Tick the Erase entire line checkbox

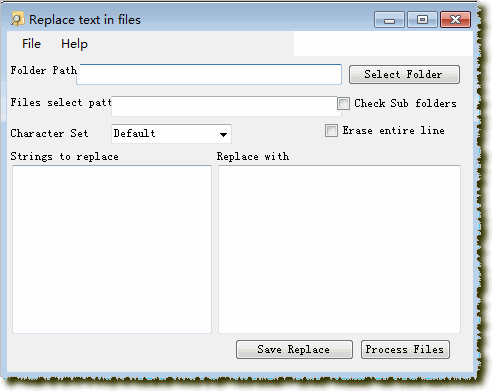click(331, 130)
